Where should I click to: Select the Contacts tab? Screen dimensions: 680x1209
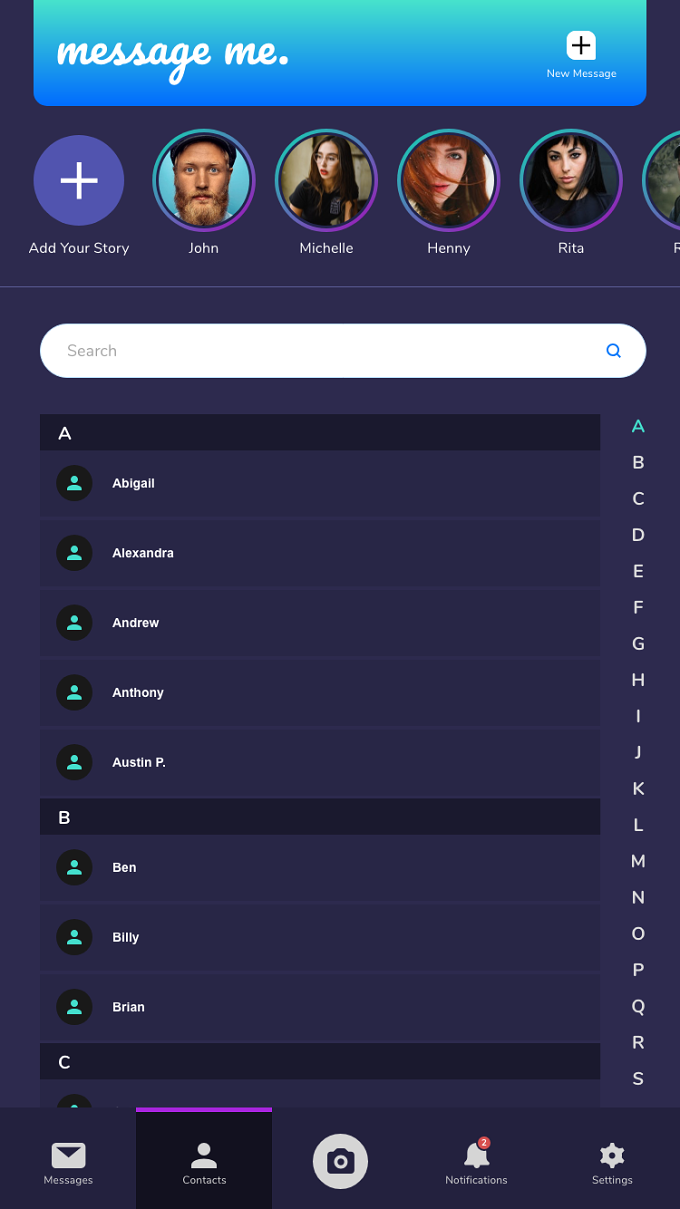click(x=204, y=1160)
